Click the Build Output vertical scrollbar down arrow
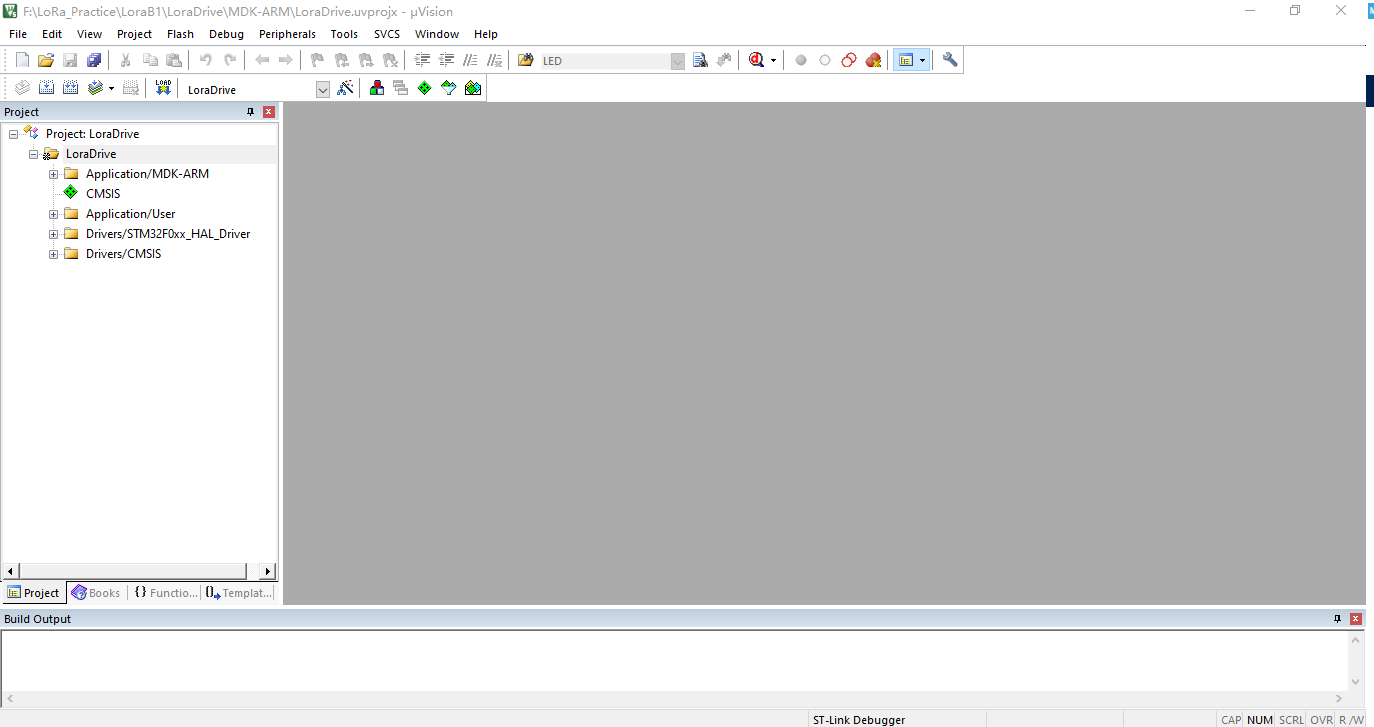 click(1356, 682)
